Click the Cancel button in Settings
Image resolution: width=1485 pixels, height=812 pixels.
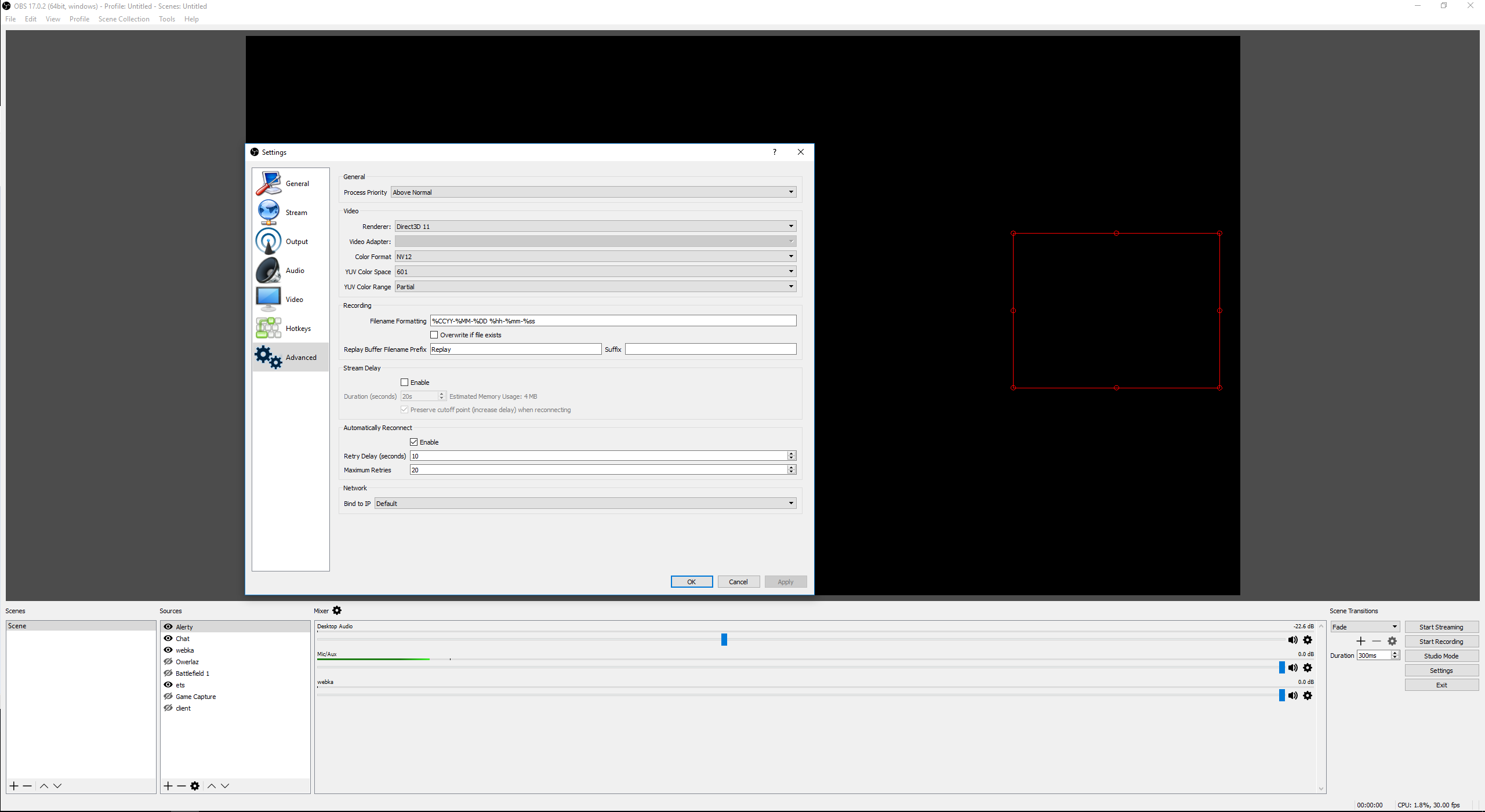point(738,582)
